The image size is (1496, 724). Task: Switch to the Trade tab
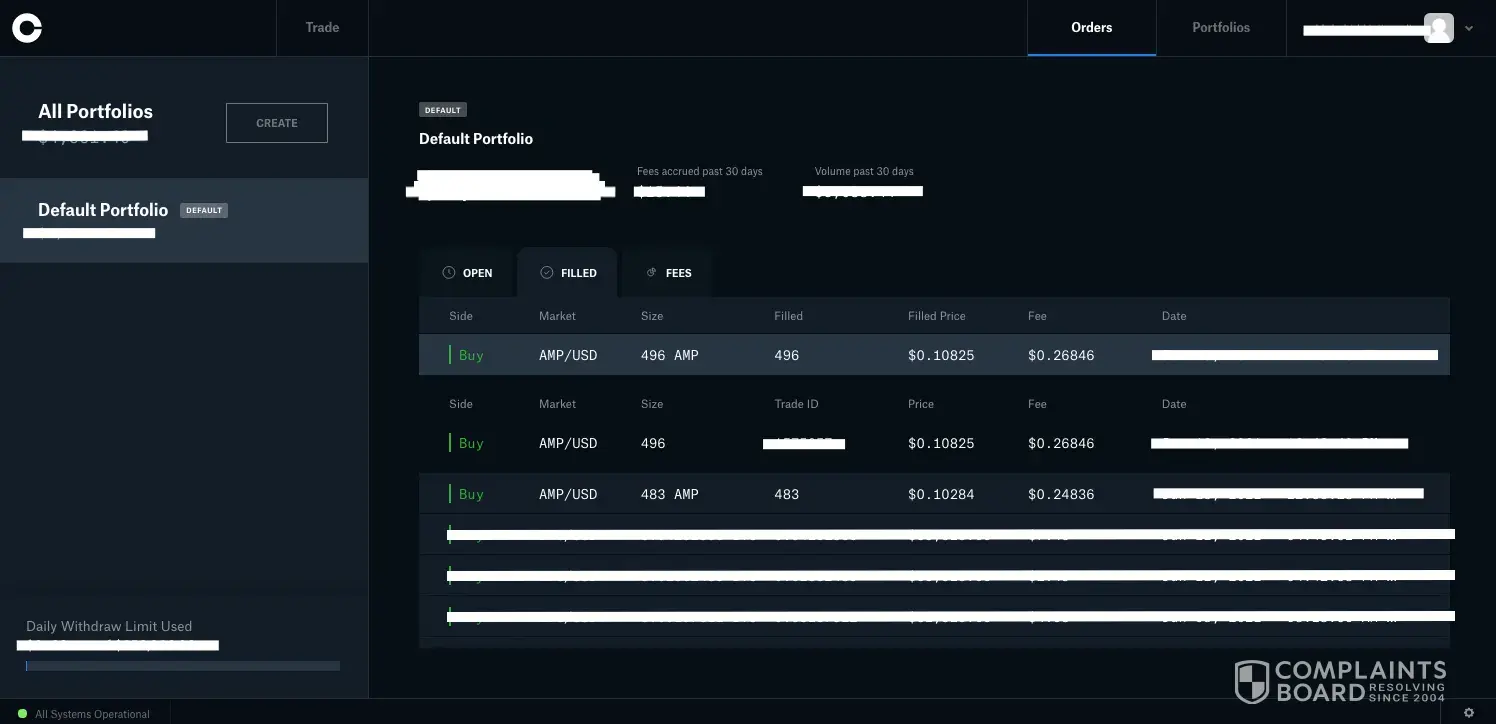[x=322, y=28]
